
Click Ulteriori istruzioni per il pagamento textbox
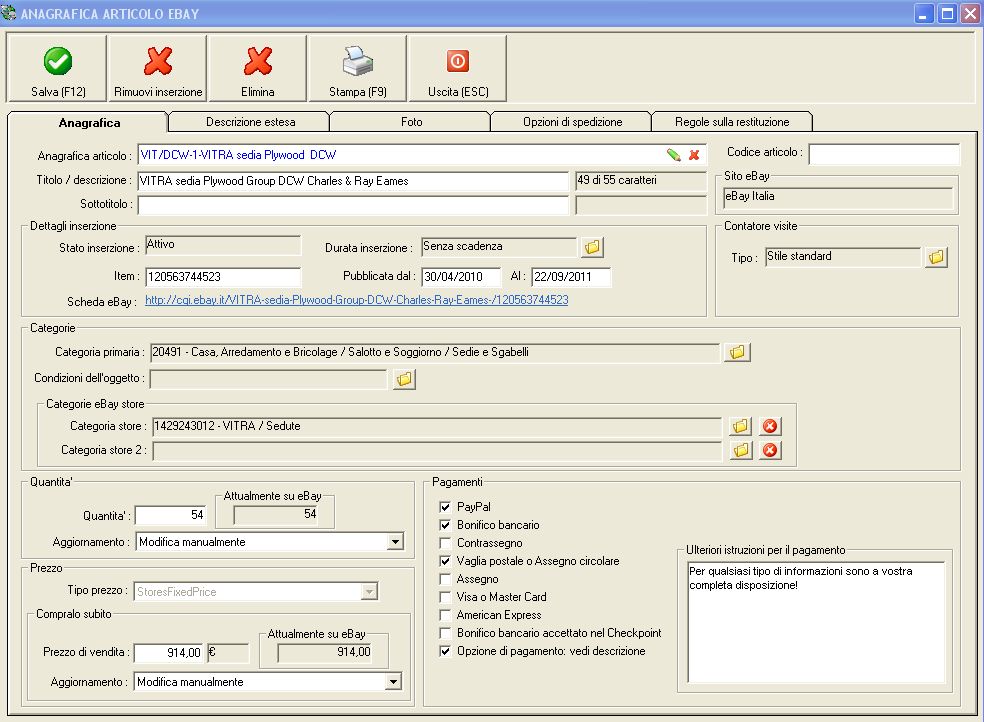tap(816, 622)
